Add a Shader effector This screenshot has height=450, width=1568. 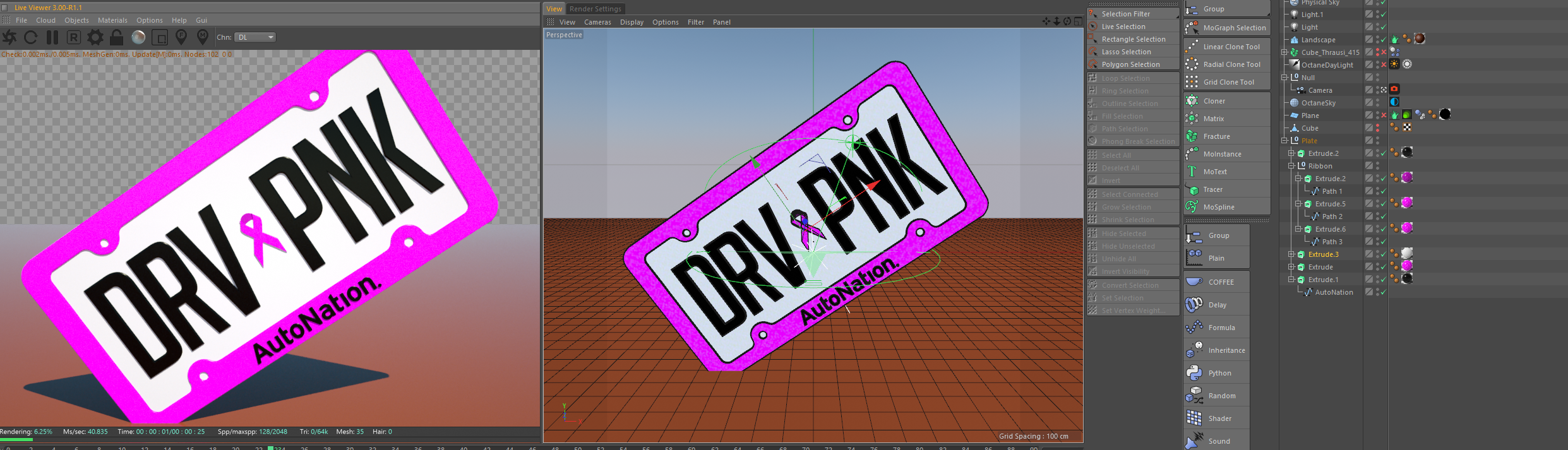(x=1216, y=418)
